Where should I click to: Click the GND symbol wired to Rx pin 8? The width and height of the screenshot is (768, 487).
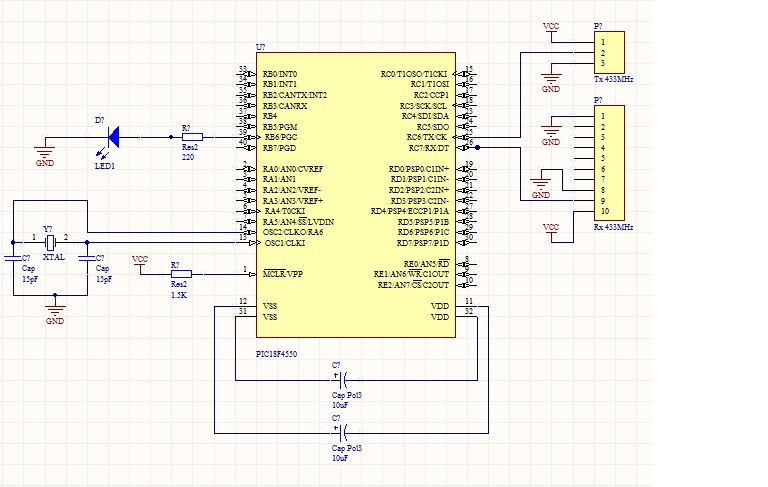pyautogui.click(x=541, y=184)
